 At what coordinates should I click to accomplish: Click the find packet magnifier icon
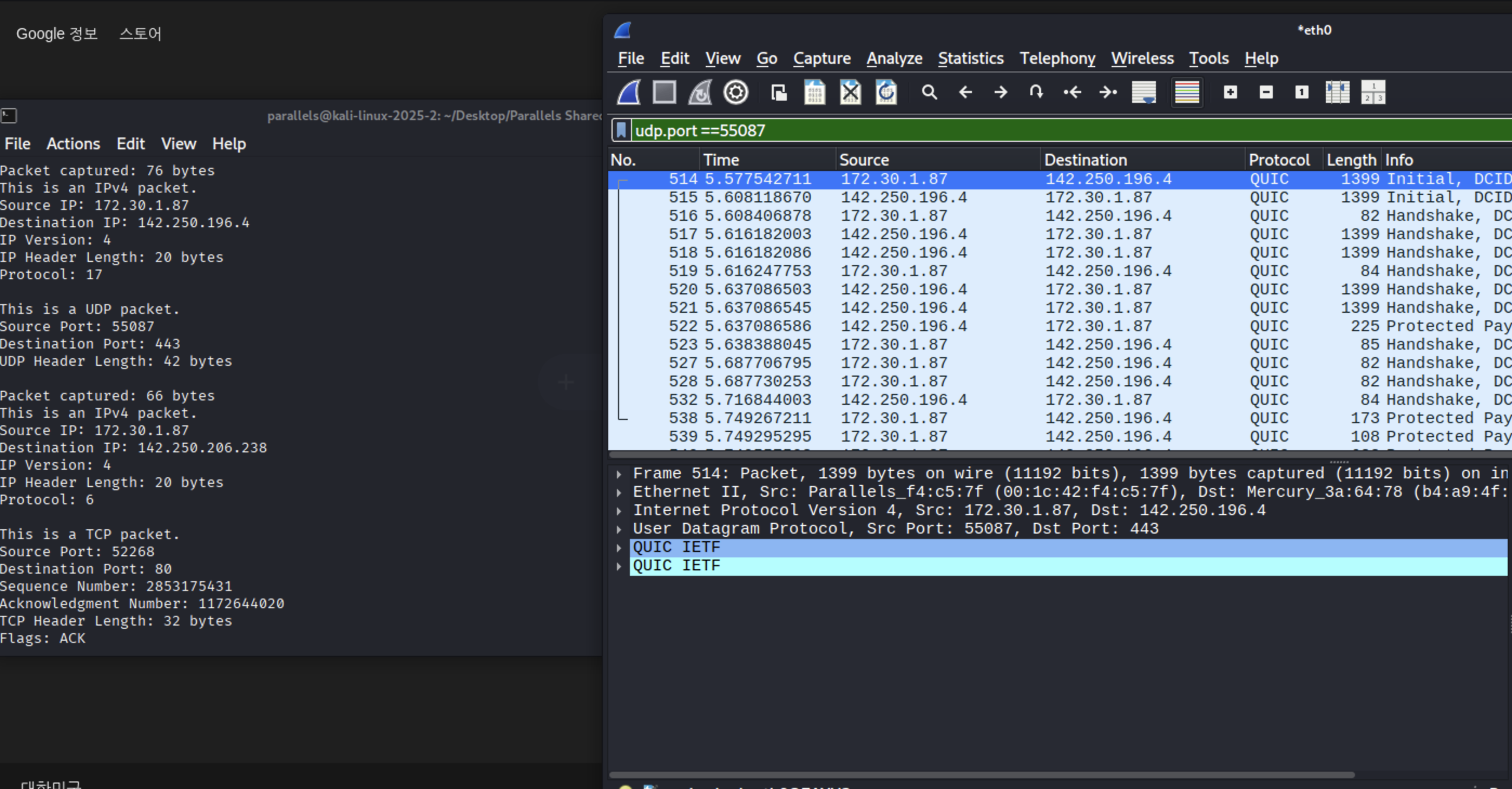click(x=929, y=93)
